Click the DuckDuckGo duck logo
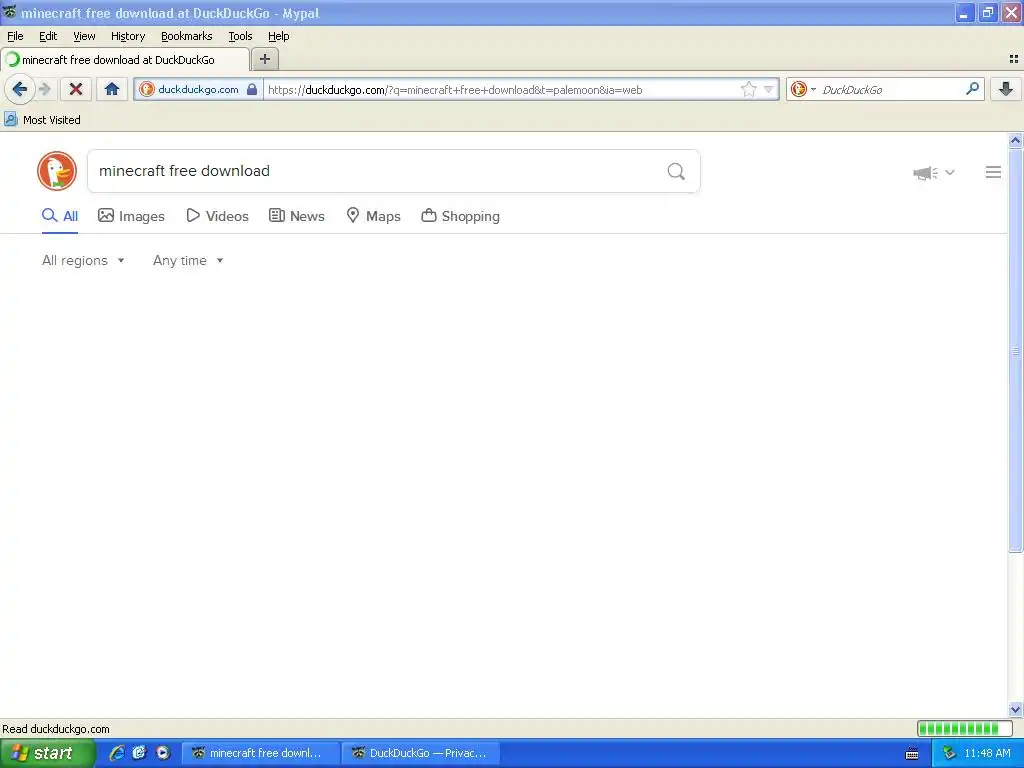Viewport: 1024px width, 768px height. (x=57, y=171)
